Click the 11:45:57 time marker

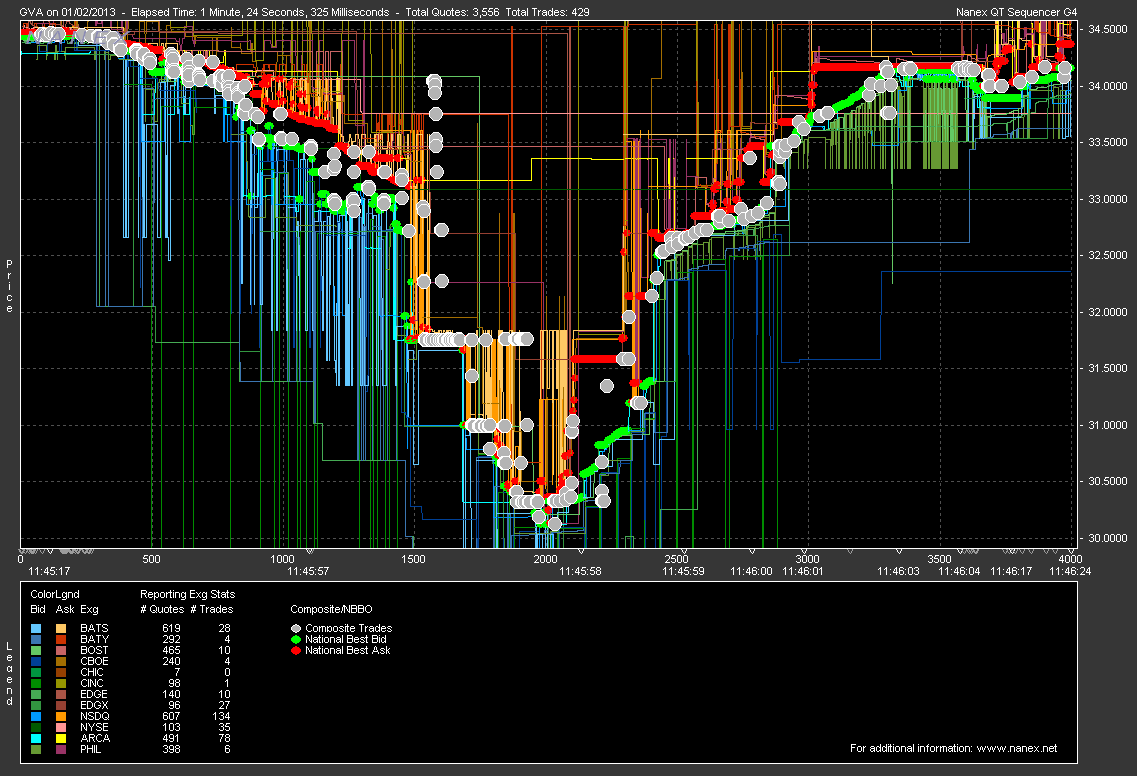pyautogui.click(x=308, y=571)
